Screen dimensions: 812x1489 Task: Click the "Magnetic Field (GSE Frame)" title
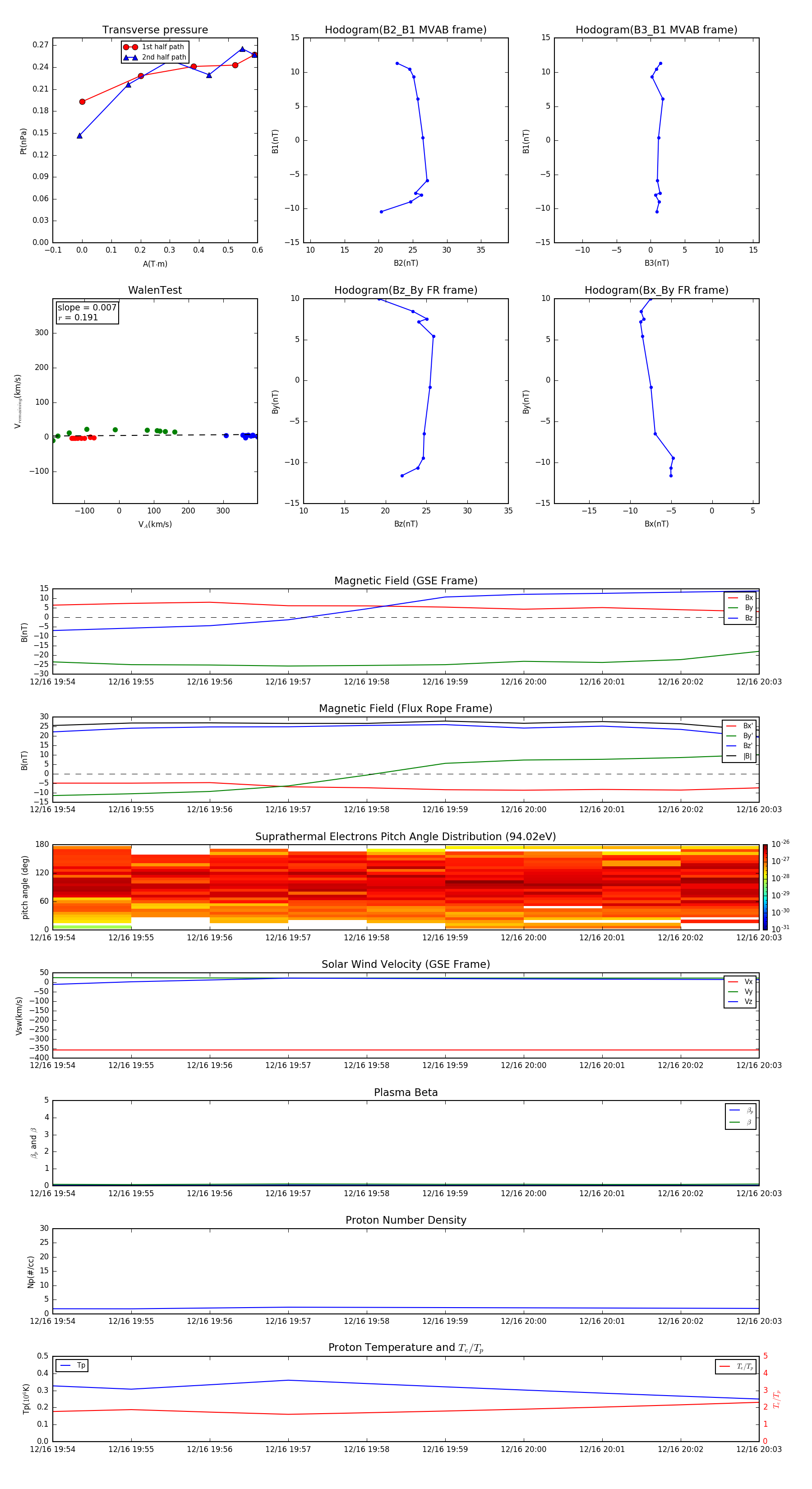click(x=406, y=581)
